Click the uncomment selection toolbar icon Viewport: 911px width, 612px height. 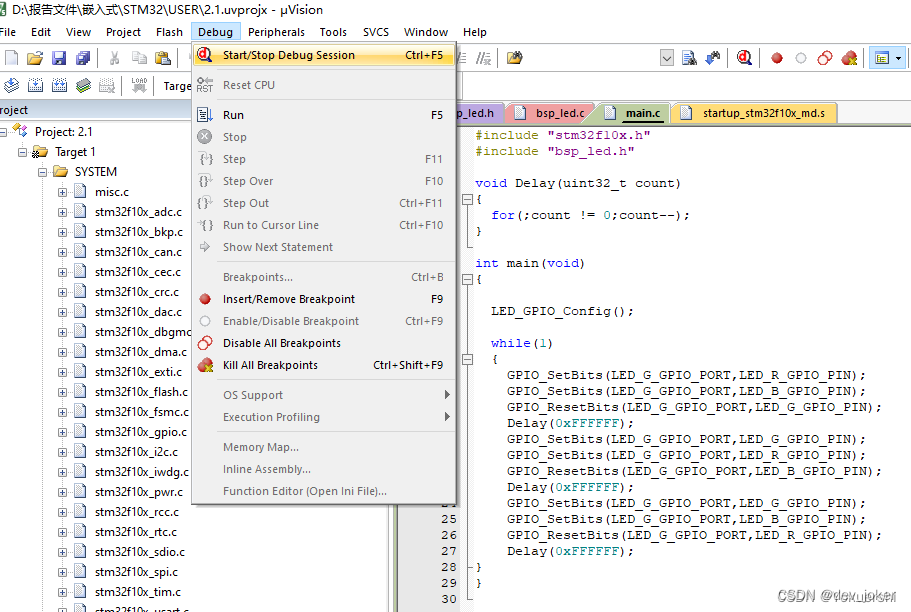click(x=483, y=58)
